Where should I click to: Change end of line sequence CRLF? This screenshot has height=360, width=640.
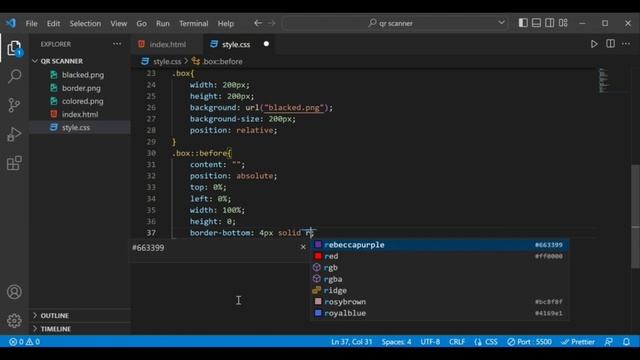tap(457, 342)
